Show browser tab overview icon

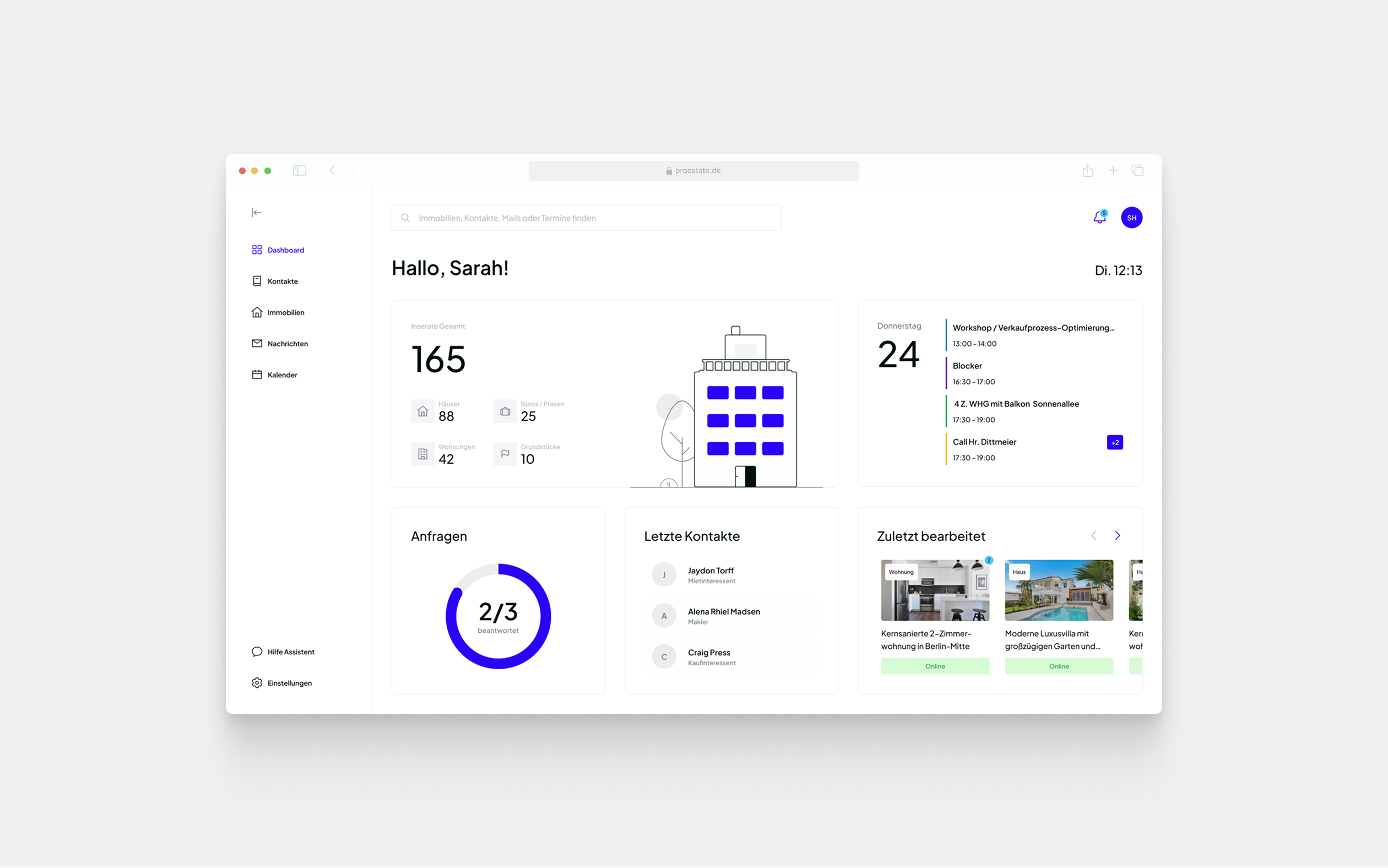tap(1138, 171)
